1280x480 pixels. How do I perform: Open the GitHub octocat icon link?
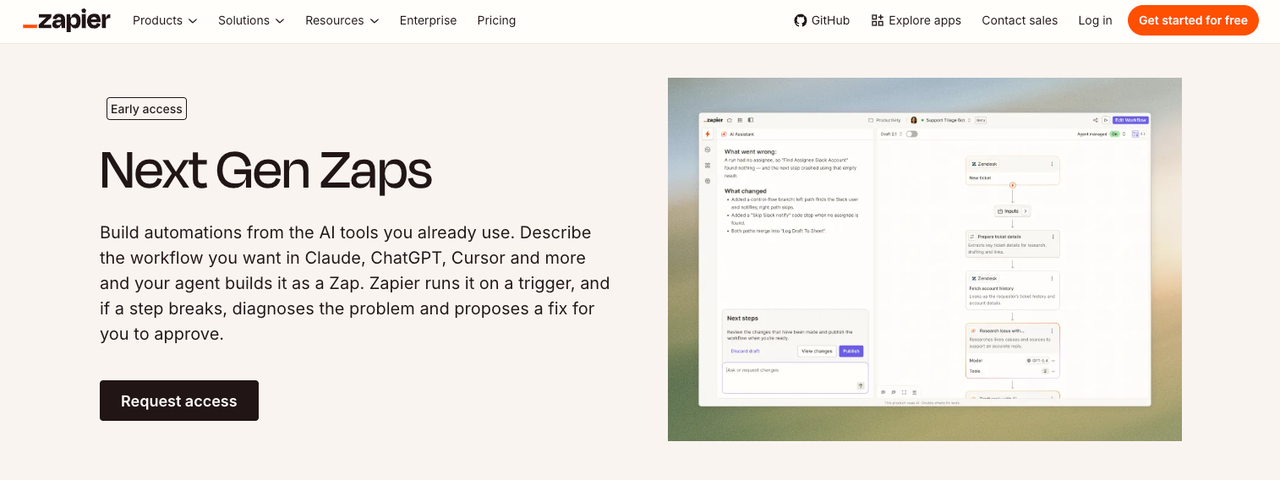[800, 20]
